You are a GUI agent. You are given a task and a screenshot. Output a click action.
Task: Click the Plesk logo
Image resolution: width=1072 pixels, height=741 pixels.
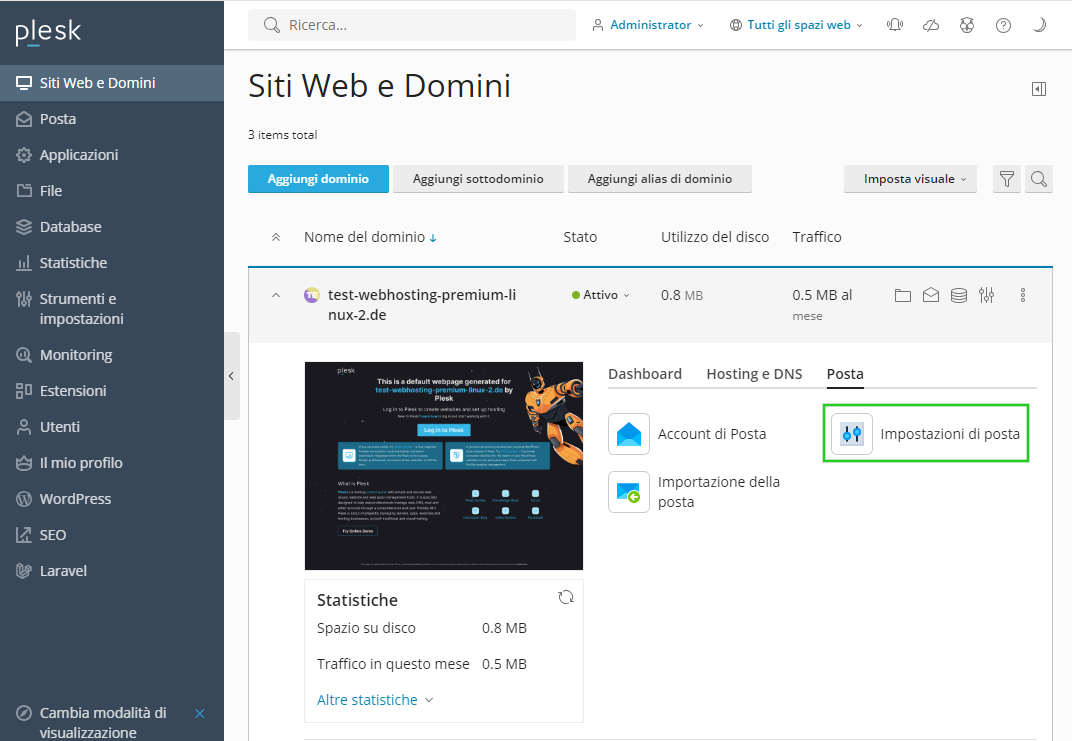(x=48, y=31)
